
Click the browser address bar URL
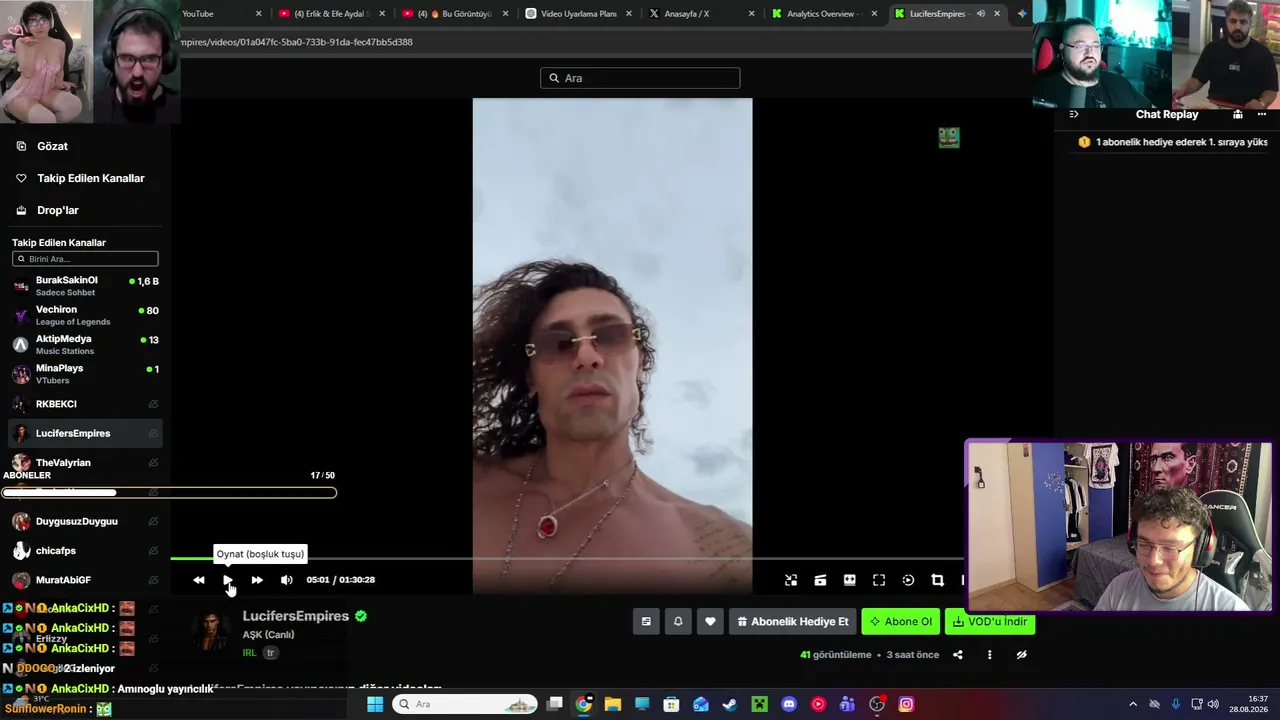(x=298, y=42)
